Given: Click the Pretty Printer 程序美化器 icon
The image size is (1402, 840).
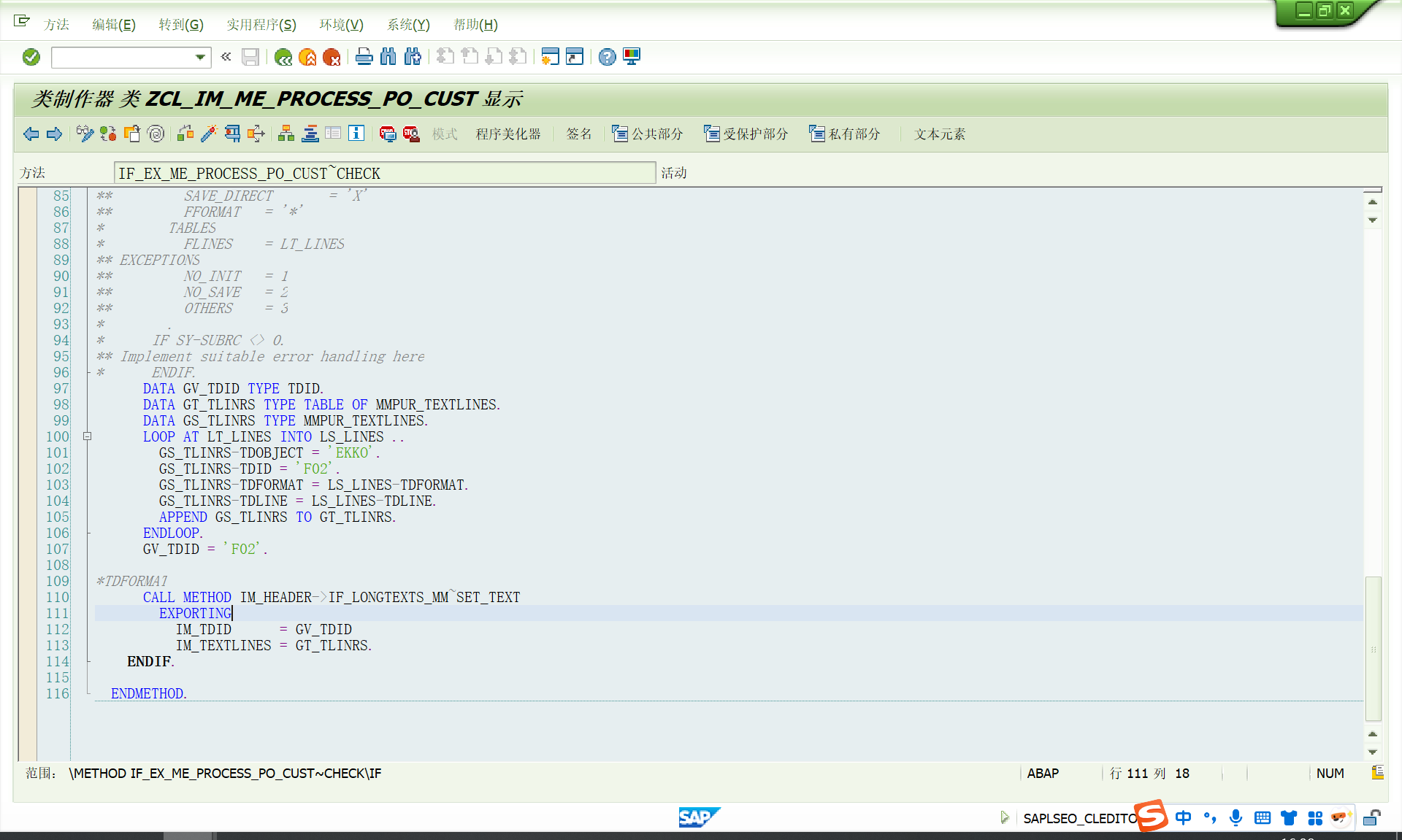Looking at the screenshot, I should [x=509, y=133].
